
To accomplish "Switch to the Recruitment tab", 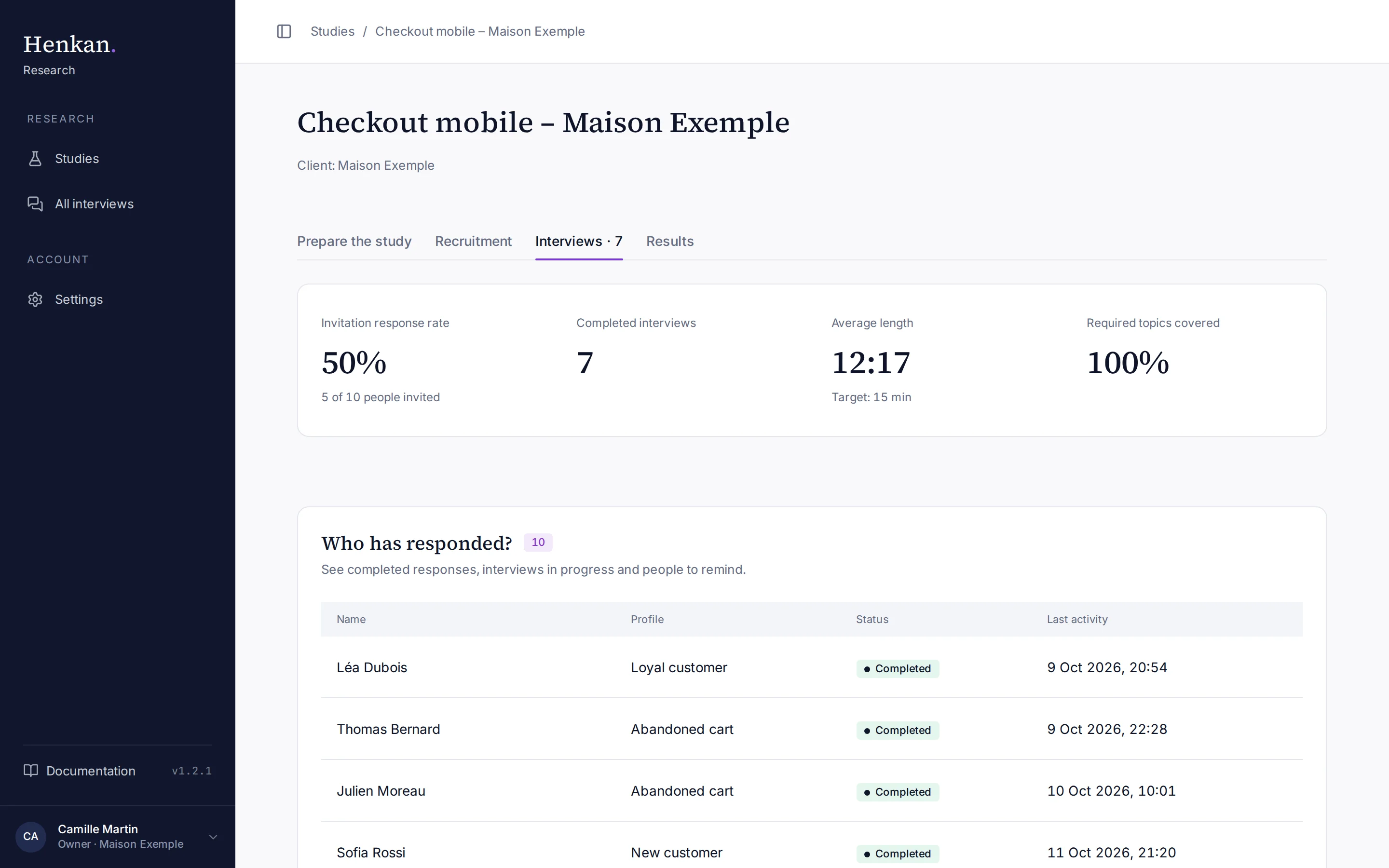I will click(x=473, y=241).
